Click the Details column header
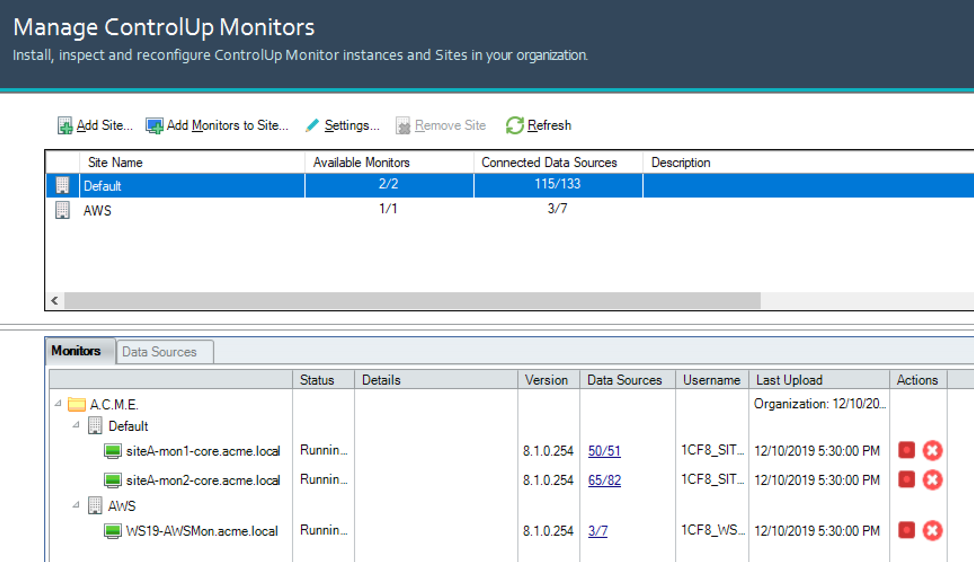The image size is (974, 562). tap(436, 380)
